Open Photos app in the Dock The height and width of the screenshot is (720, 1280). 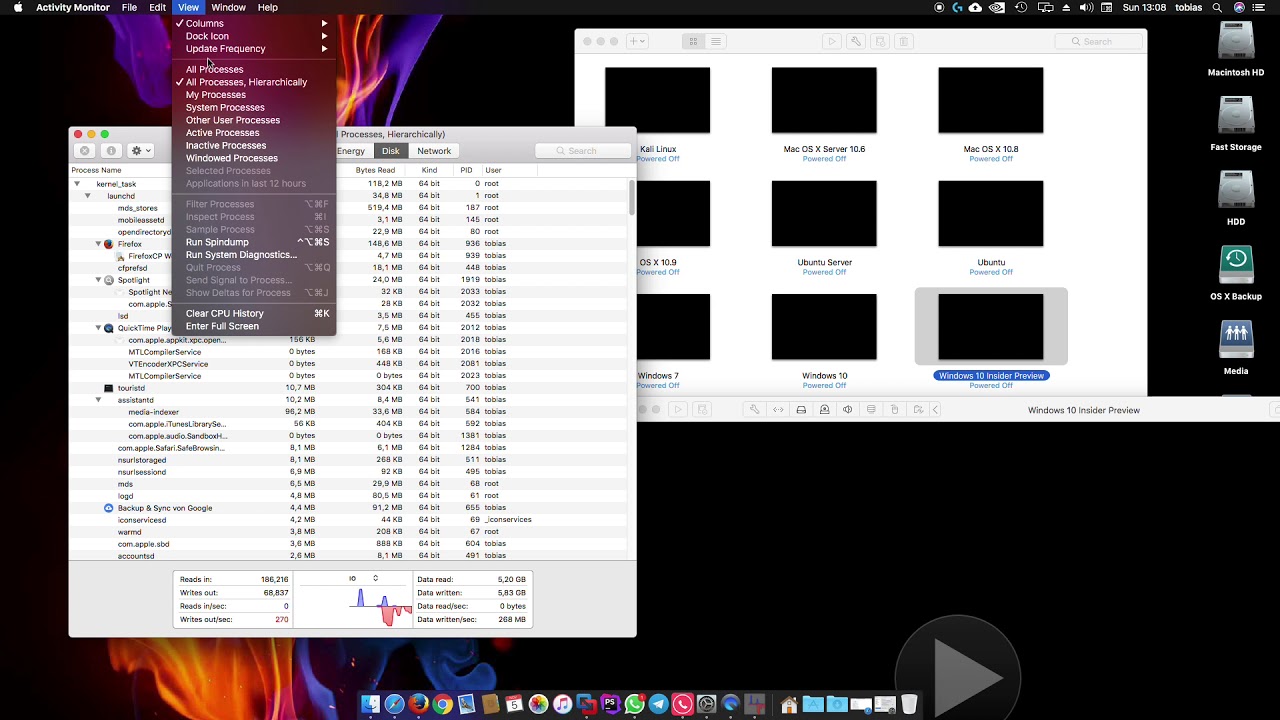(538, 705)
